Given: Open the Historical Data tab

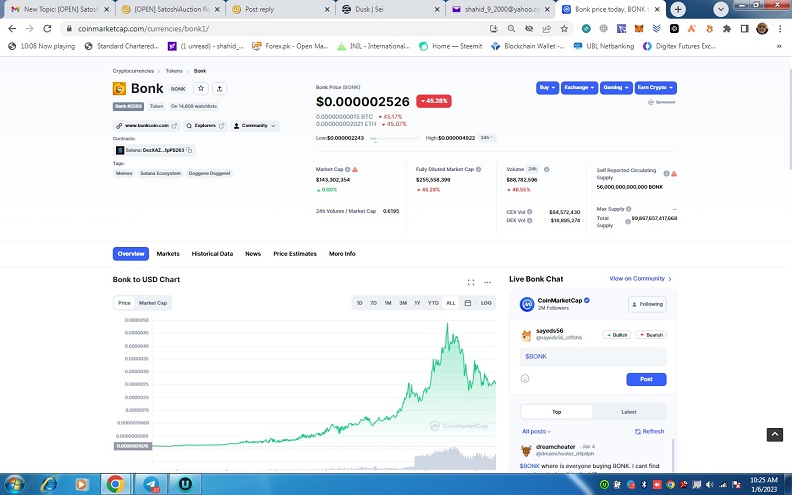Looking at the screenshot, I should point(212,254).
